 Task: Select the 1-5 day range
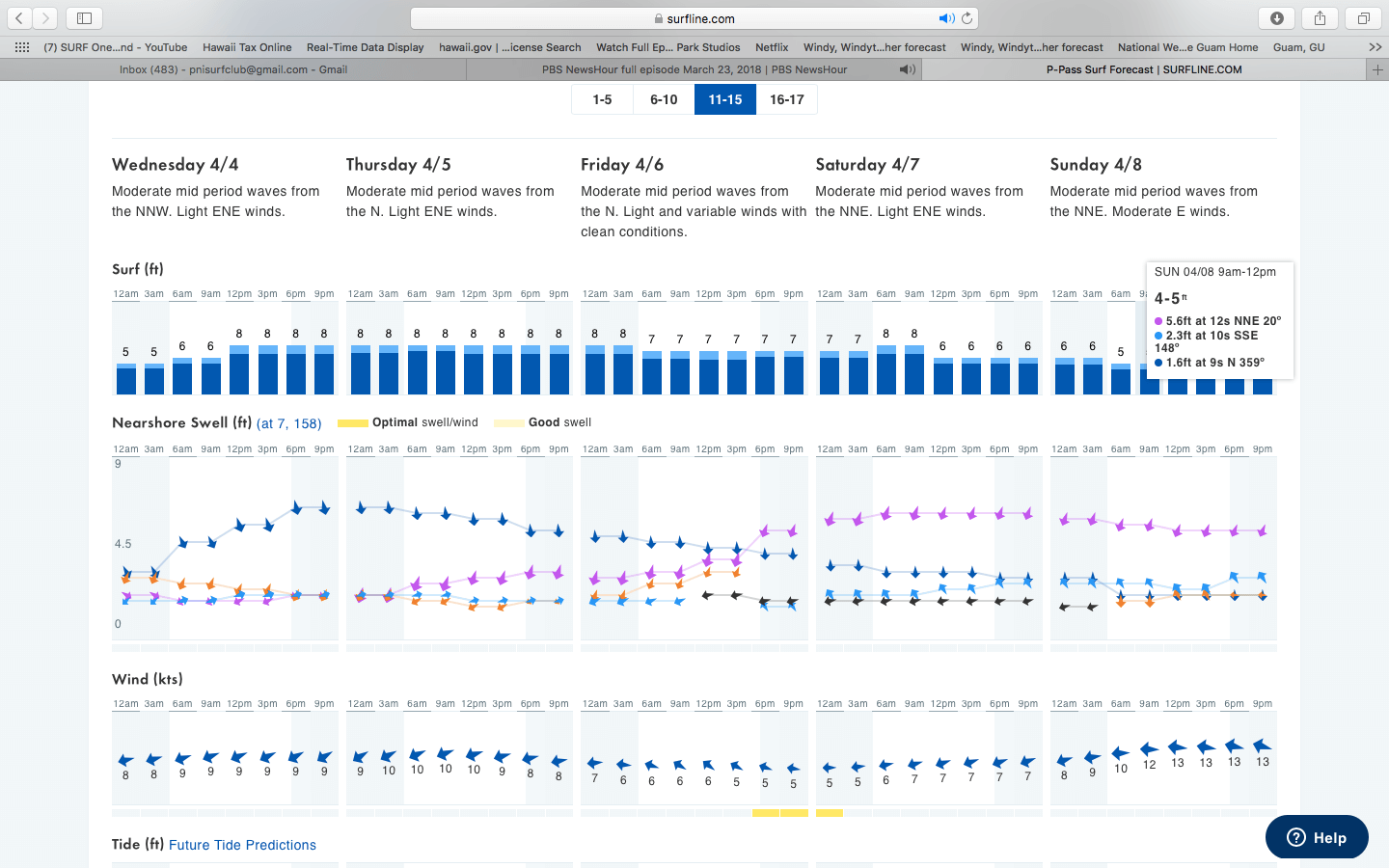[x=603, y=99]
